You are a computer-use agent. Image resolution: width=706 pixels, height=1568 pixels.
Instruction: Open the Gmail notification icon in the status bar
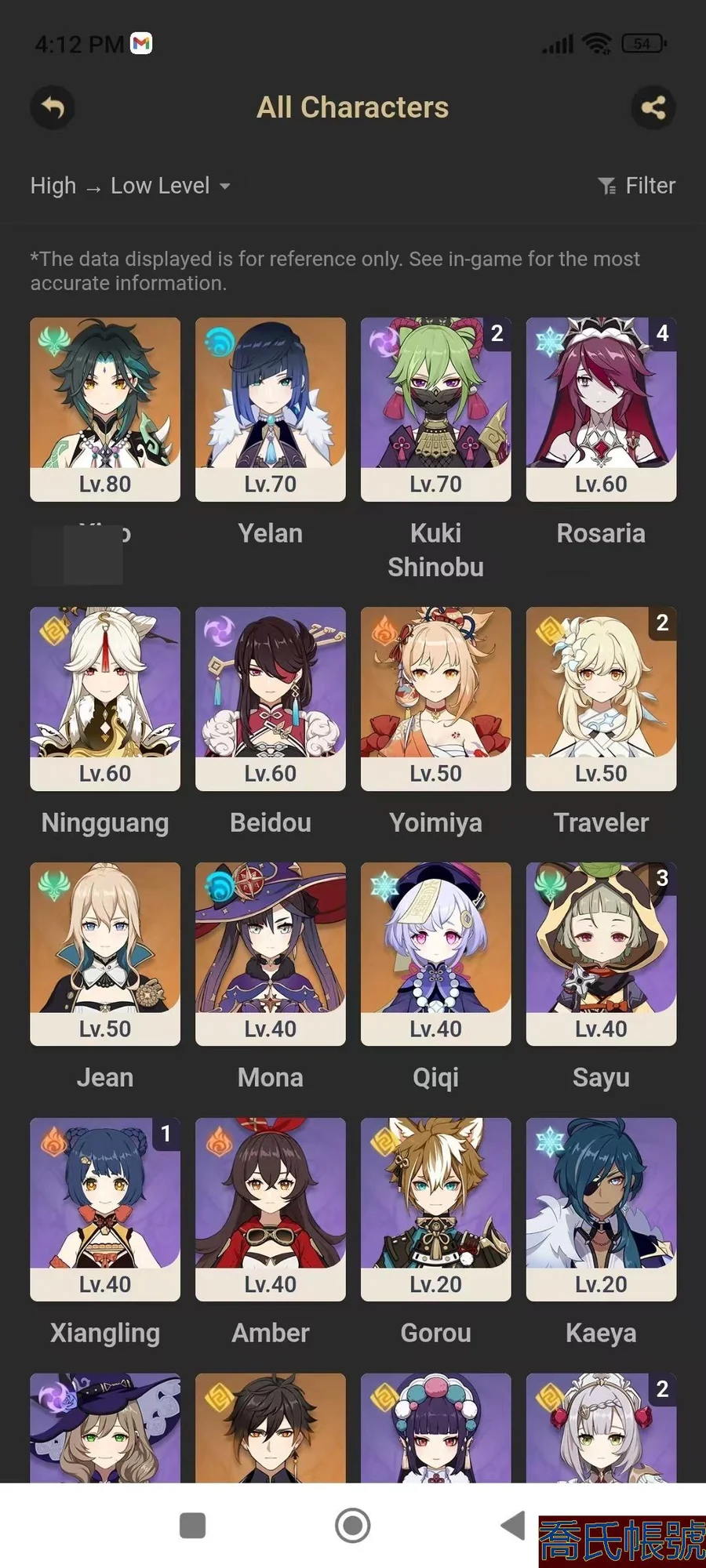[x=141, y=44]
